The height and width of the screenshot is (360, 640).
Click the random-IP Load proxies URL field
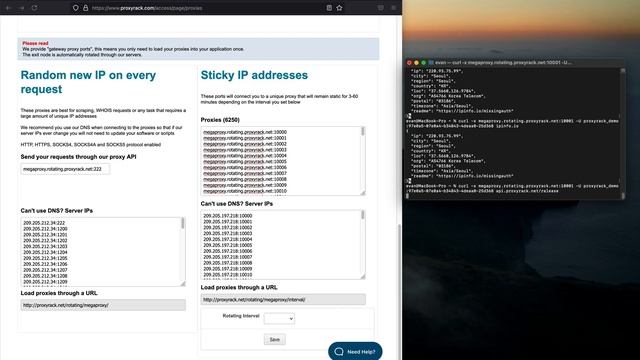(x=103, y=305)
